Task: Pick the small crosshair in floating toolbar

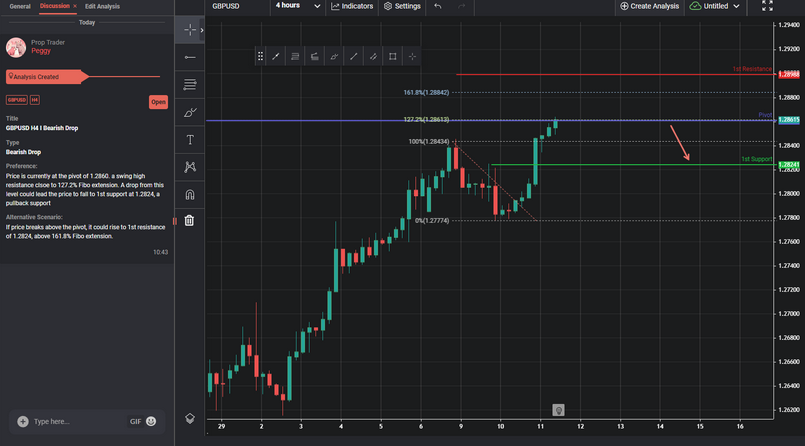Action: pyautogui.click(x=412, y=56)
